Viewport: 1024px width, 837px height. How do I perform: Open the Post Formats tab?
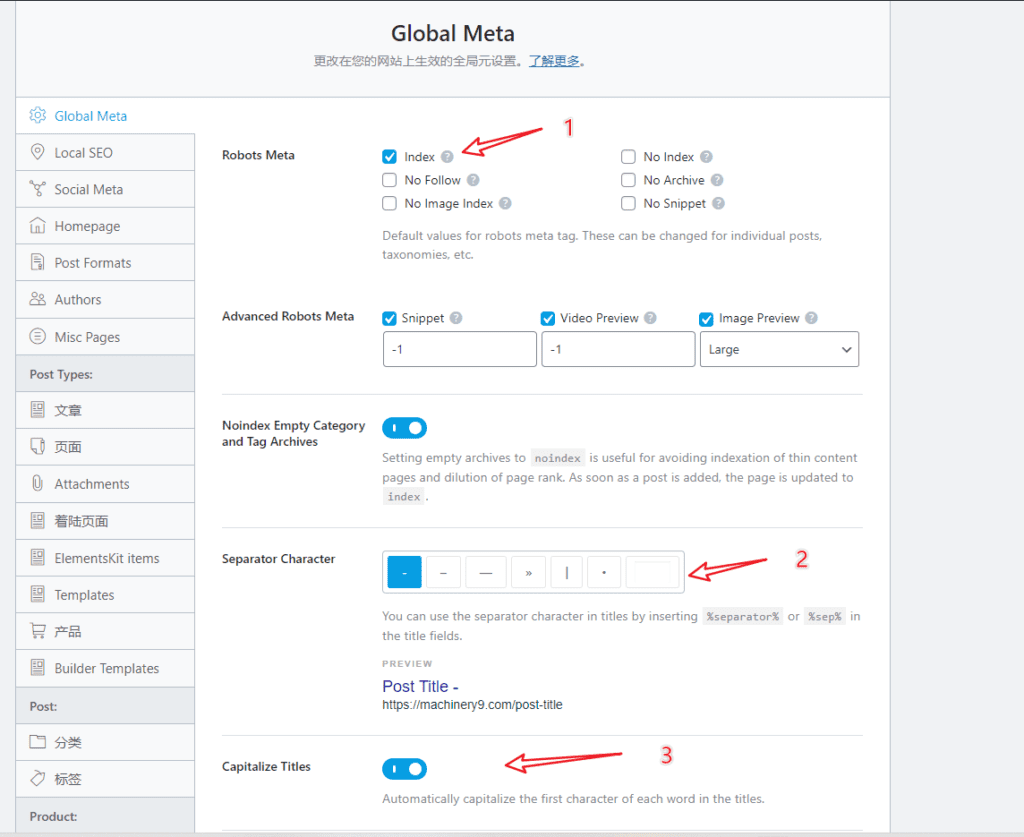(x=92, y=263)
